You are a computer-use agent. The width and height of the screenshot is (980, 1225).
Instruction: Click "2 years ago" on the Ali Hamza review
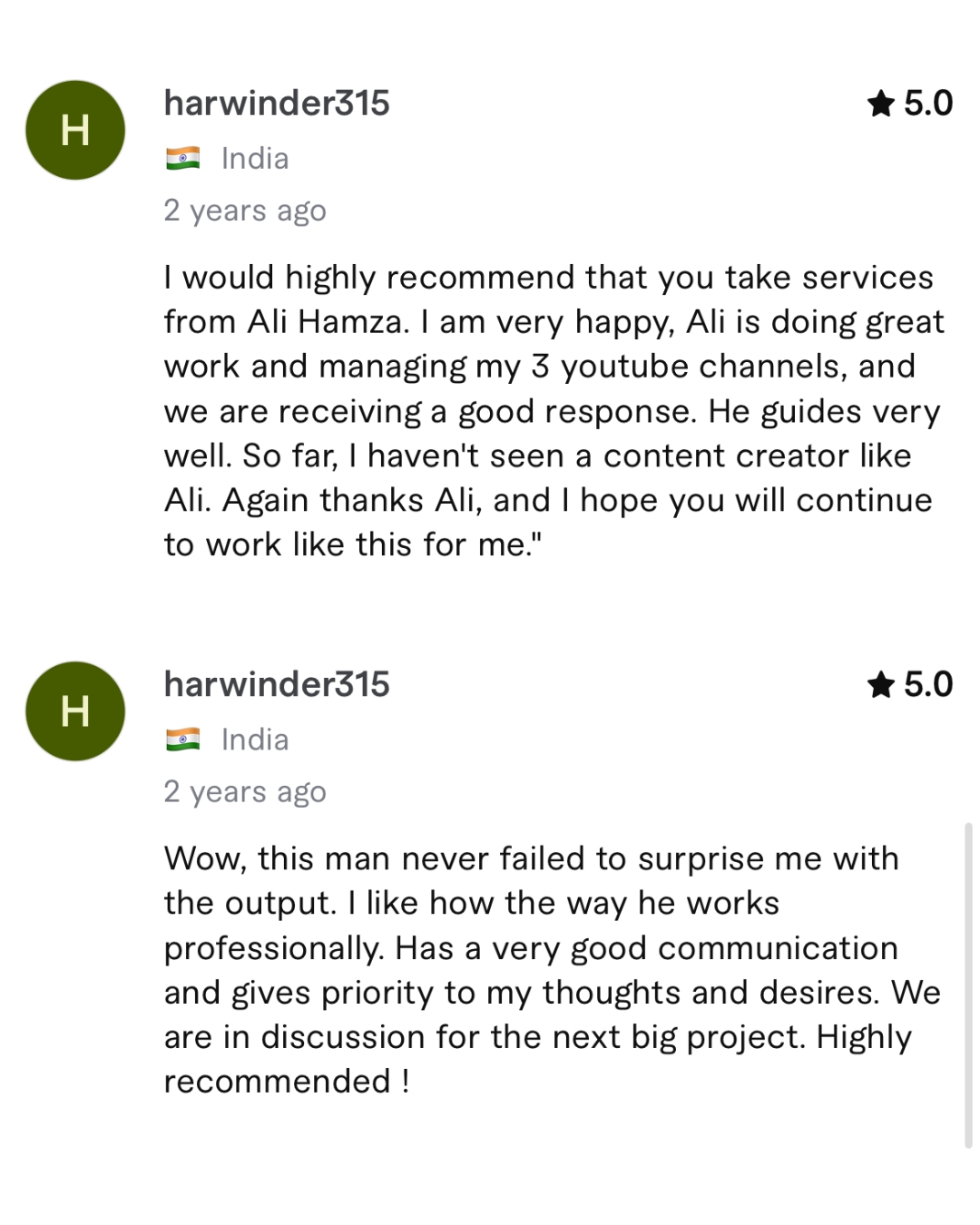coord(245,211)
